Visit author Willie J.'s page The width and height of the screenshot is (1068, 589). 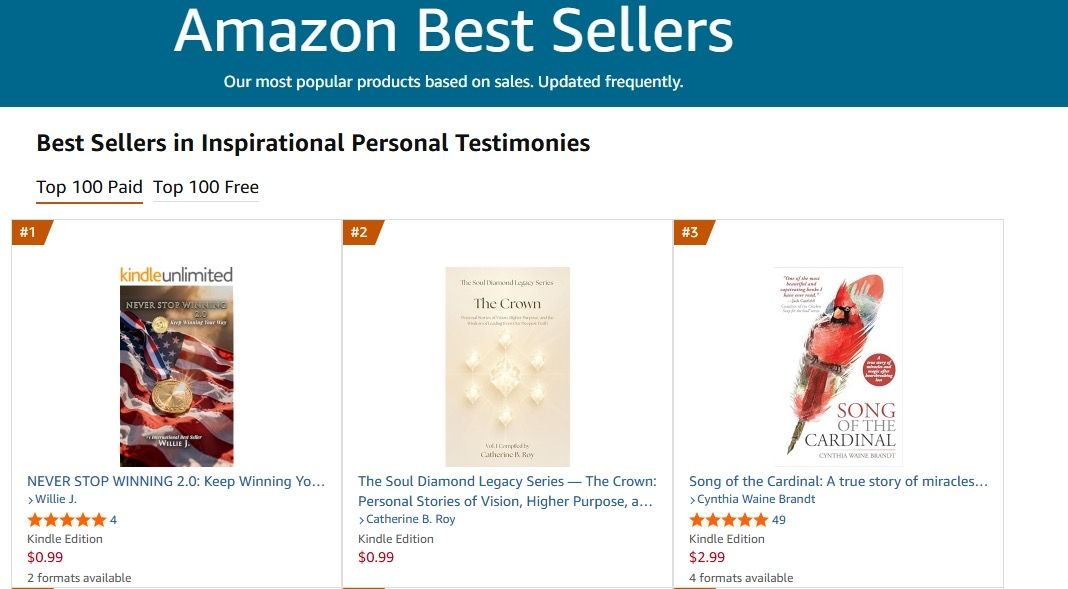tap(56, 499)
